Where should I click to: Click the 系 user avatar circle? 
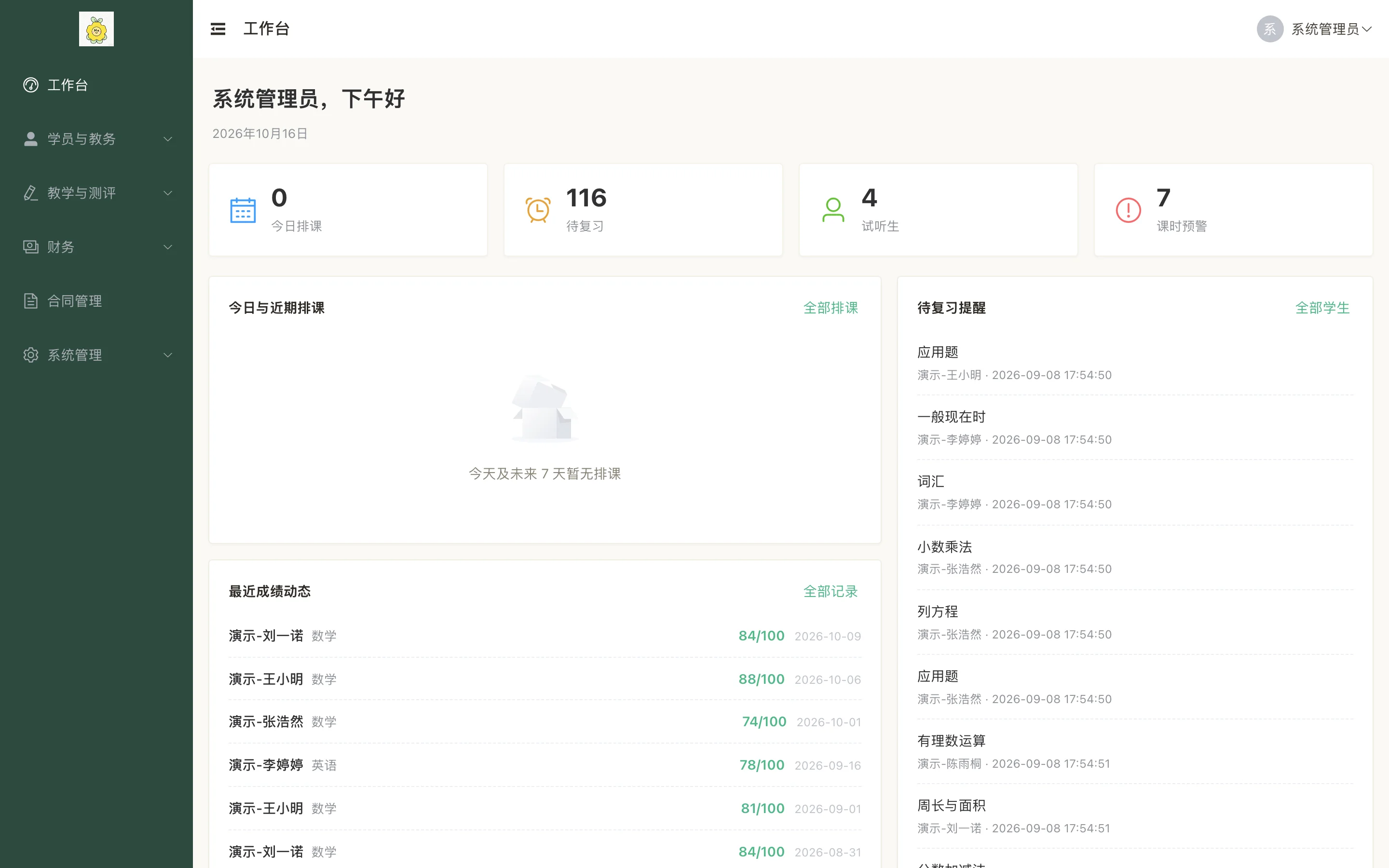tap(1269, 29)
